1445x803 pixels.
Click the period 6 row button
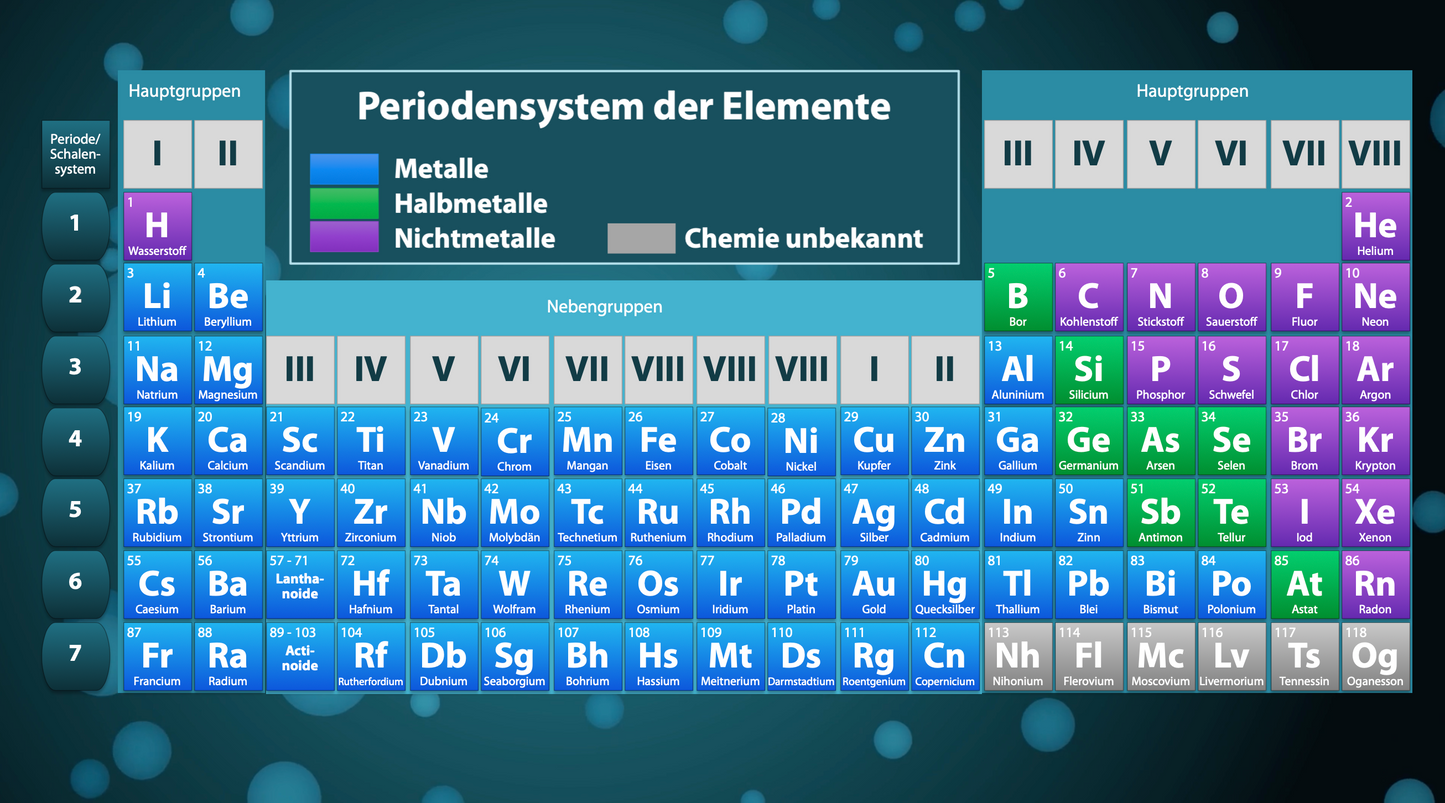pos(75,583)
